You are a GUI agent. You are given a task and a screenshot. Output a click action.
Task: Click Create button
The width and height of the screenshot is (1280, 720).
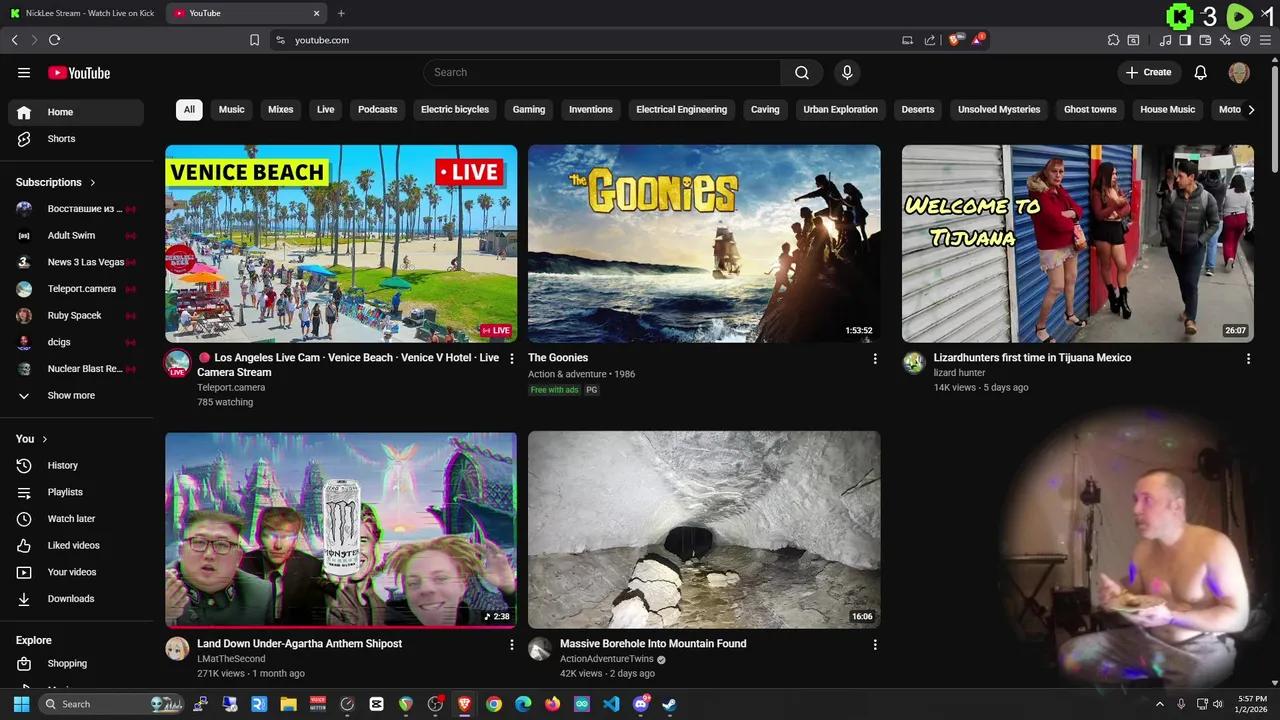point(1148,72)
